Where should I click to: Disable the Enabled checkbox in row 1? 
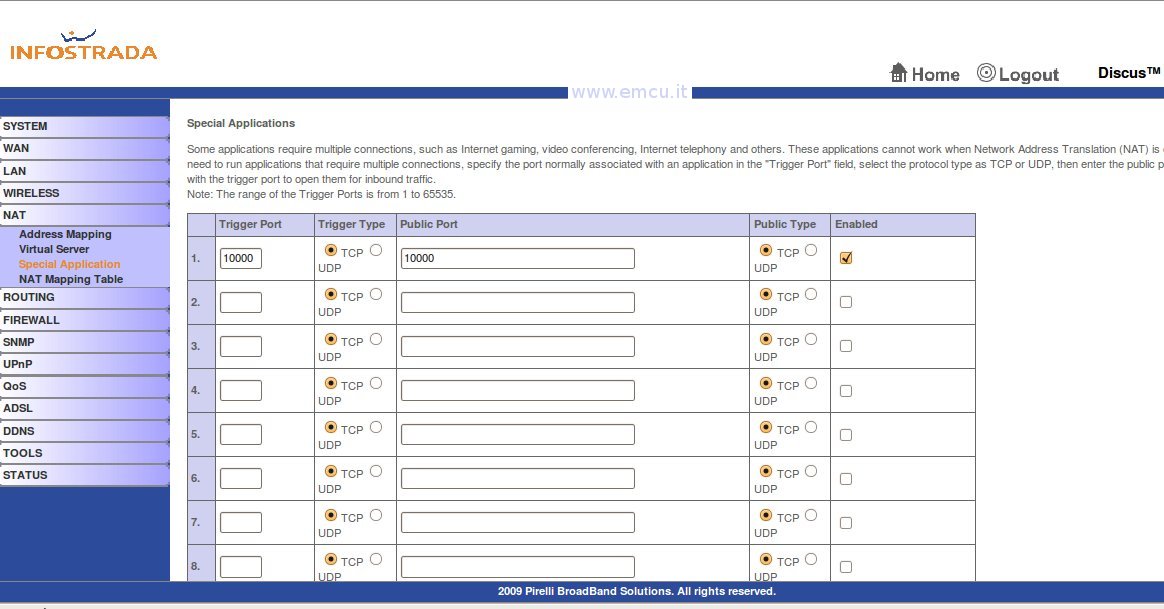click(x=846, y=258)
